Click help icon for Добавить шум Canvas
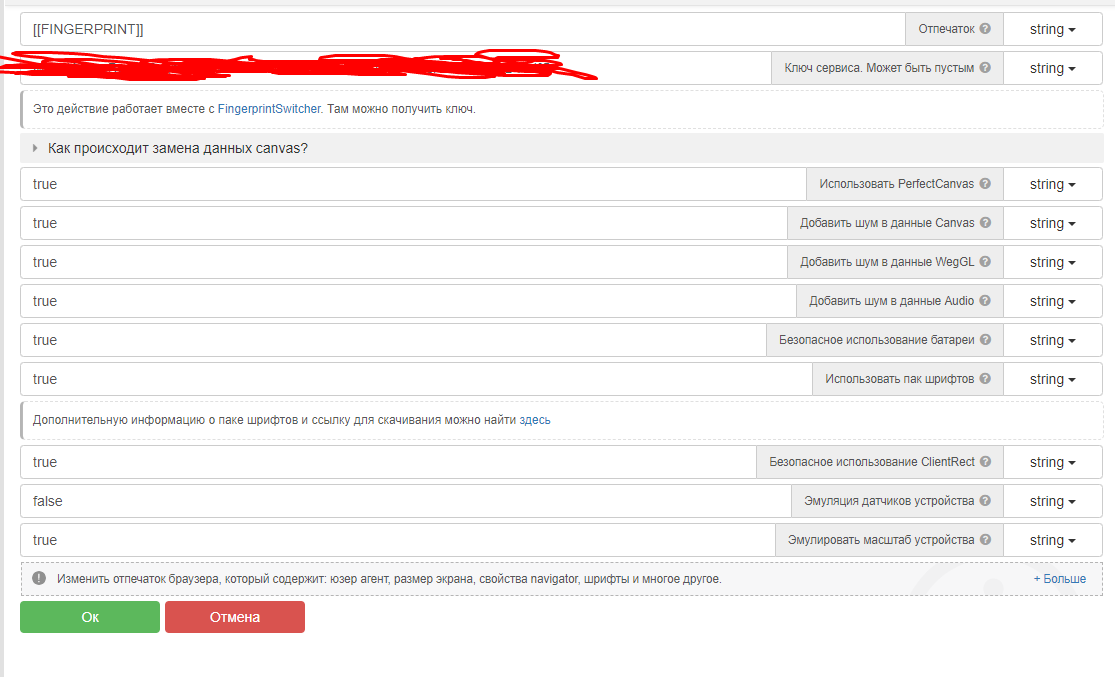This screenshot has width=1115, height=677. coord(985,223)
